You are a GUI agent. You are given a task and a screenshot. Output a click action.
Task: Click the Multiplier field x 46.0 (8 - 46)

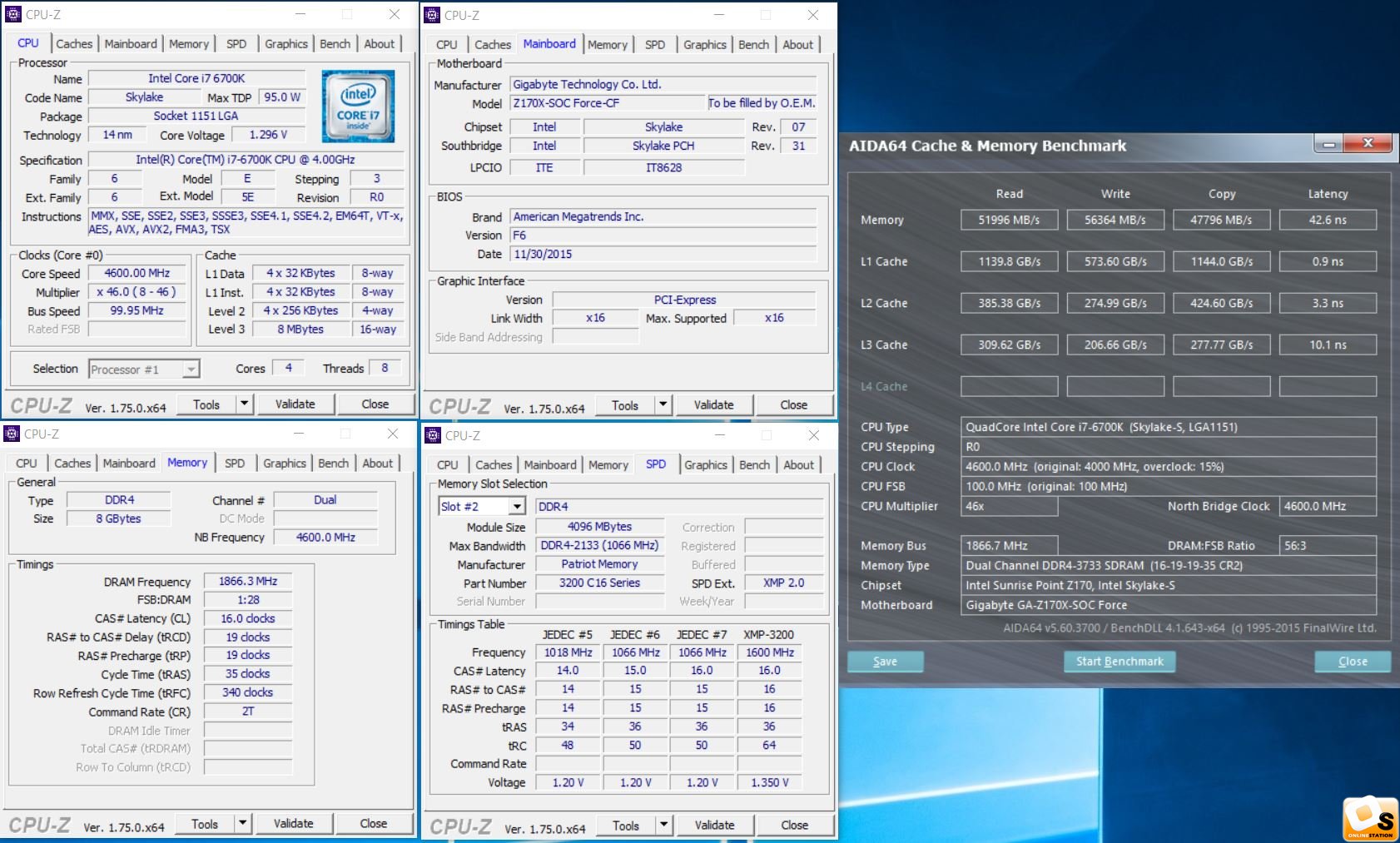[137, 292]
